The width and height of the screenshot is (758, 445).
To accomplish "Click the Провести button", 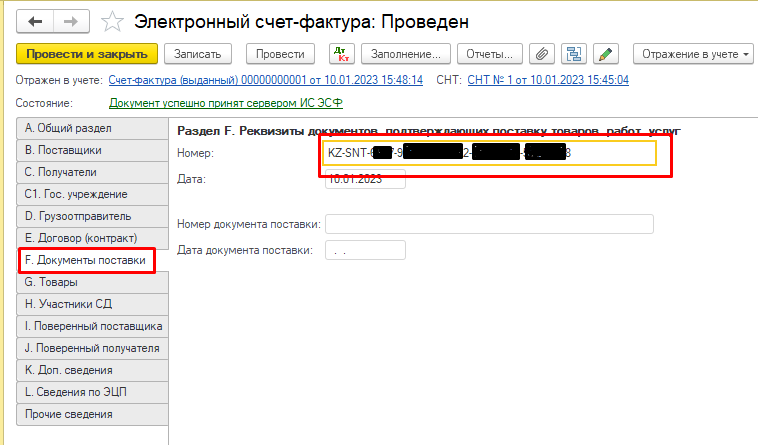I will 280,53.
